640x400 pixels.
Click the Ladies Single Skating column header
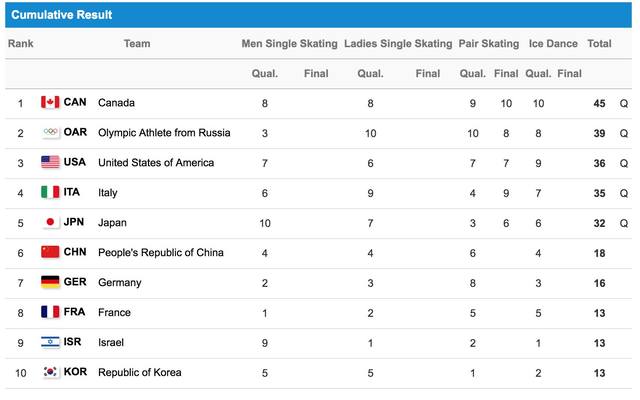pos(398,43)
